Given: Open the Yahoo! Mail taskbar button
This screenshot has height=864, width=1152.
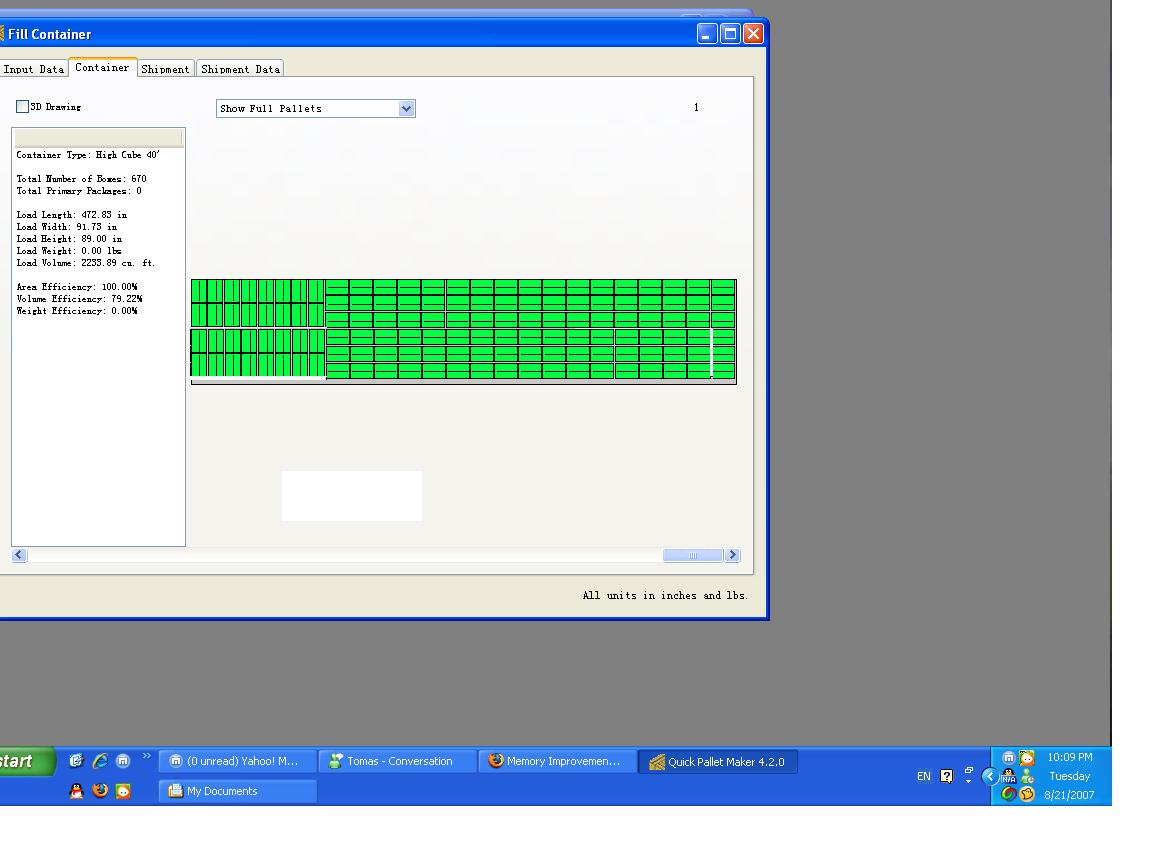Looking at the screenshot, I should coord(238,761).
